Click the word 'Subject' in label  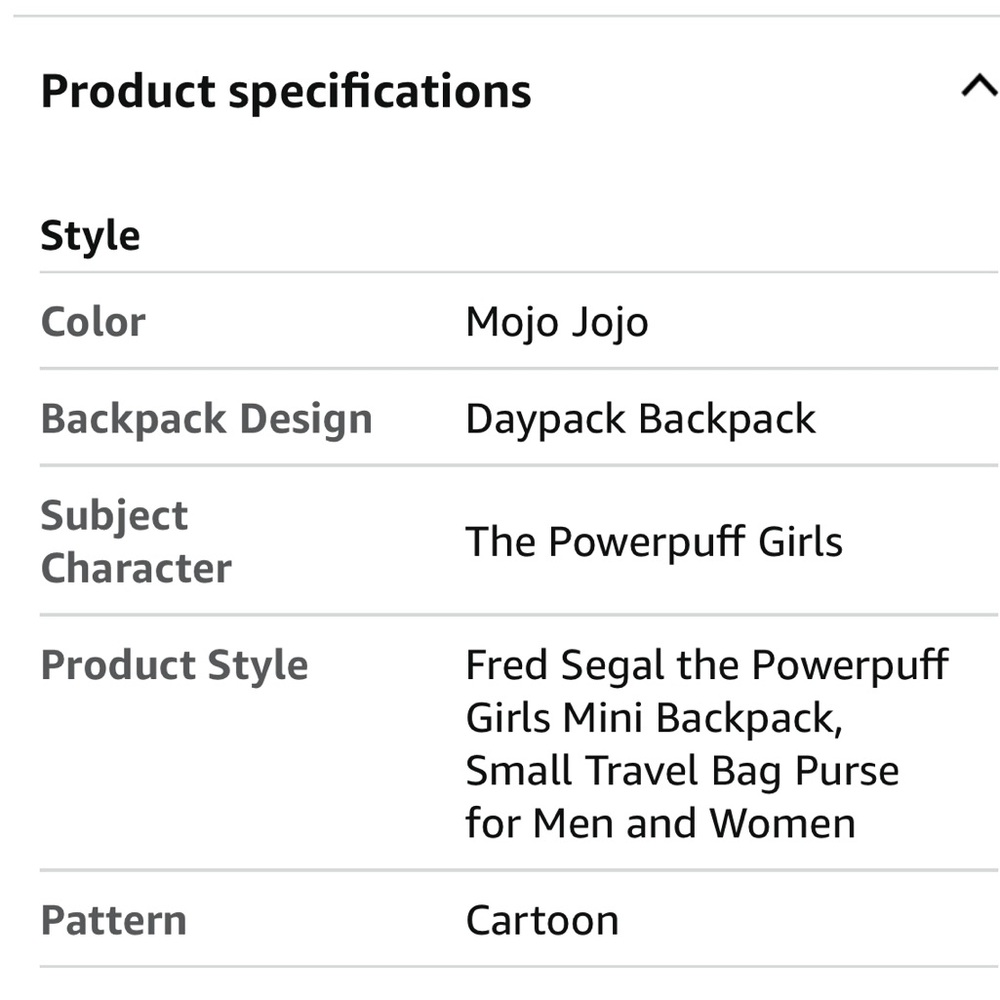tap(114, 516)
